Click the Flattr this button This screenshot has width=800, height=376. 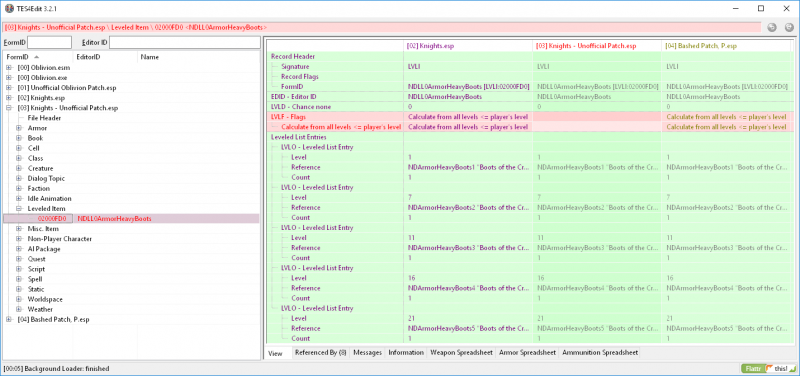pyautogui.click(x=767, y=368)
